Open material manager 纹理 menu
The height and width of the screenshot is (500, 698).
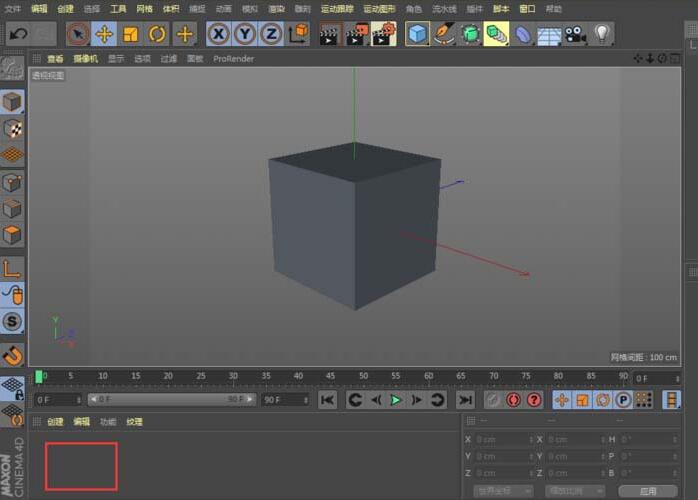134,422
